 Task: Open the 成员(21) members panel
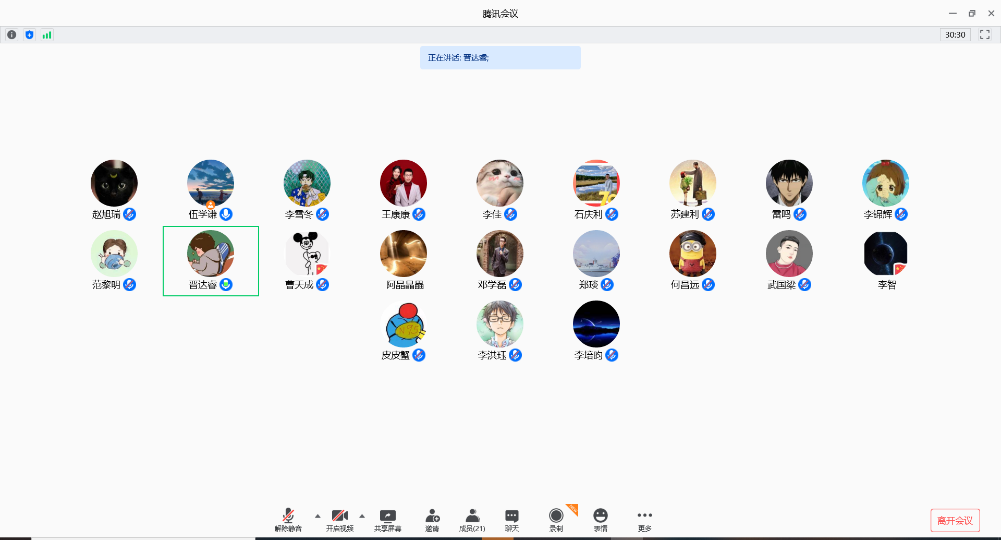[472, 515]
